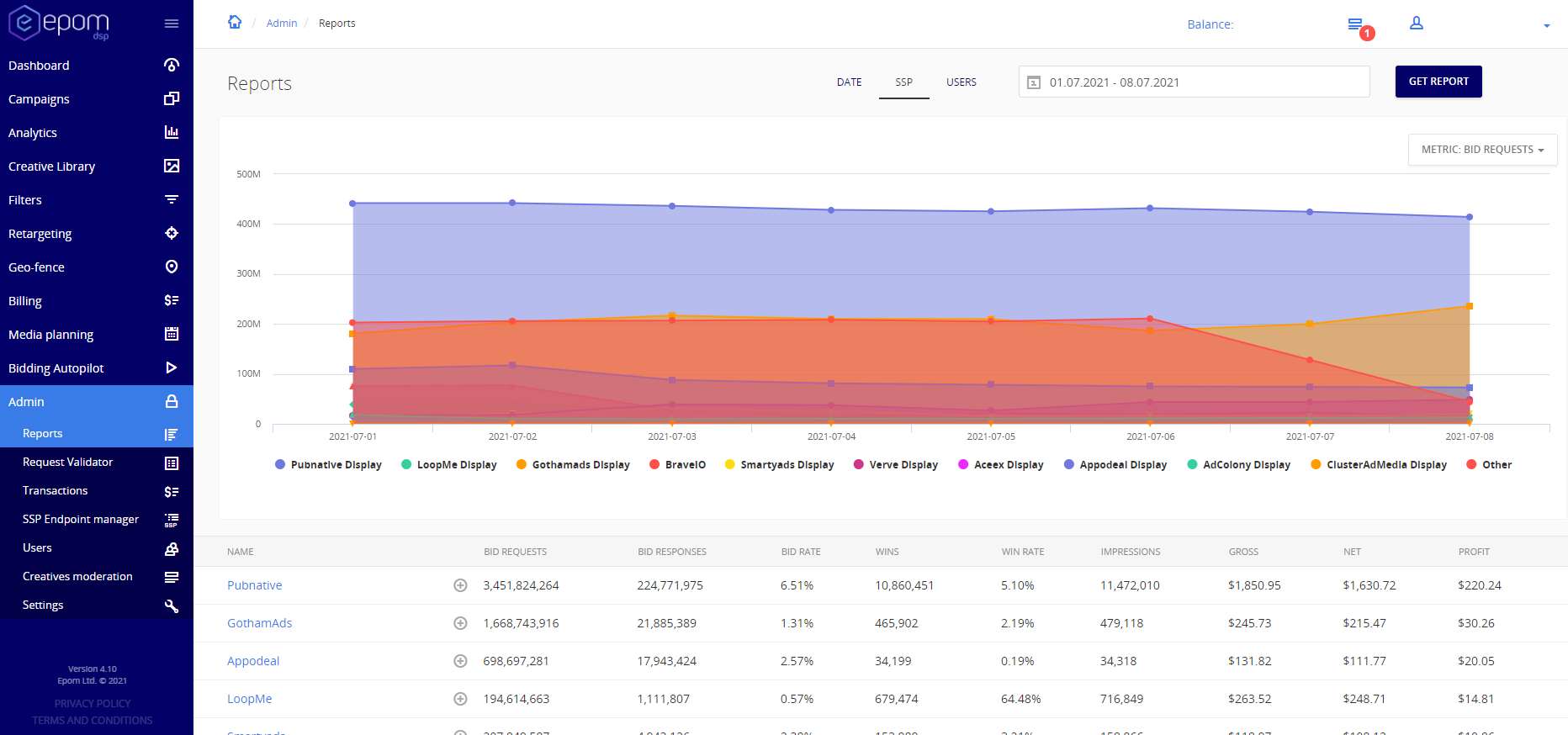
Task: Sort by PROFIT column header
Action: [x=1474, y=552]
